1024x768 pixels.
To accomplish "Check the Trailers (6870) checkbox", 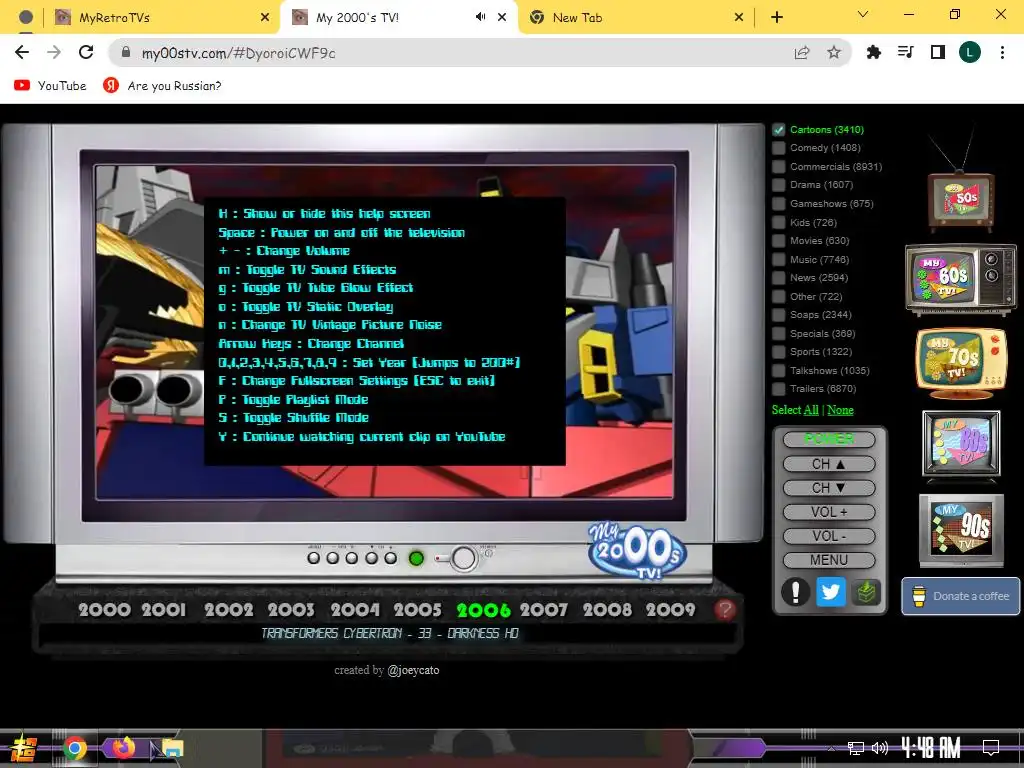I will click(x=778, y=389).
